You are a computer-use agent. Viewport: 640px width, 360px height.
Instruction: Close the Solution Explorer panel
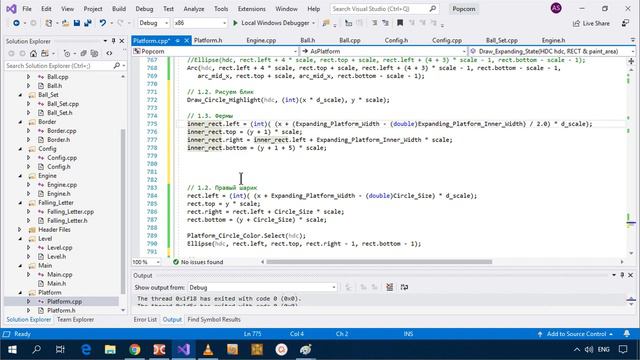[x=122, y=41]
